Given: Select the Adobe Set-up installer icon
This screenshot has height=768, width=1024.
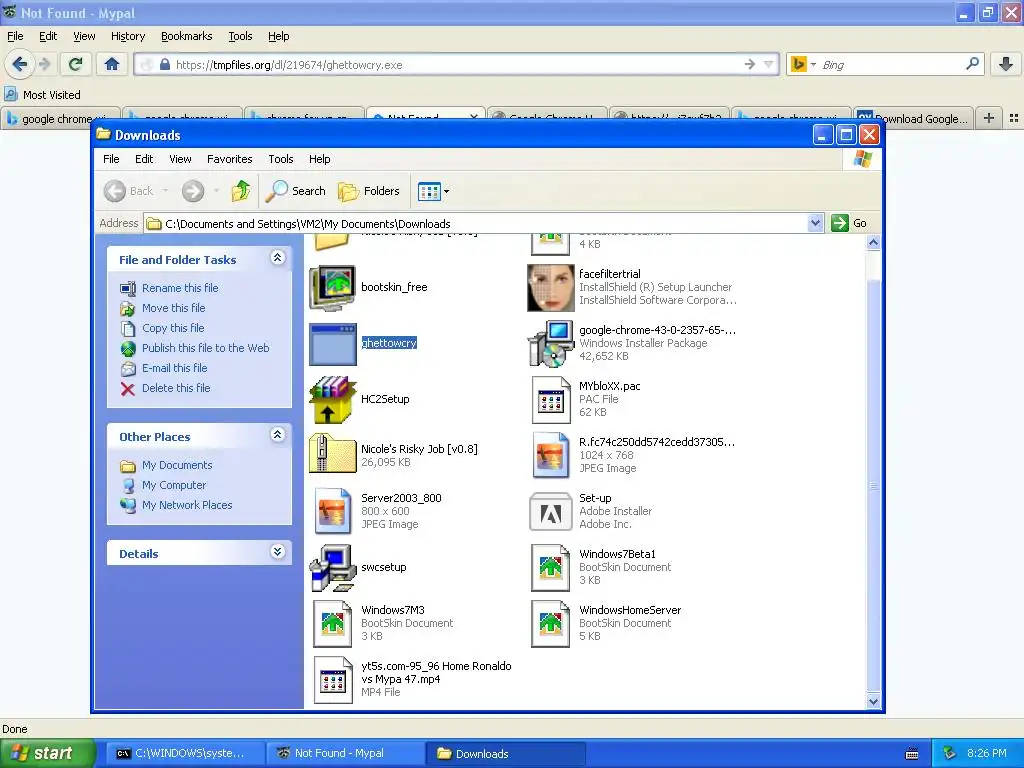Looking at the screenshot, I should tap(551, 511).
